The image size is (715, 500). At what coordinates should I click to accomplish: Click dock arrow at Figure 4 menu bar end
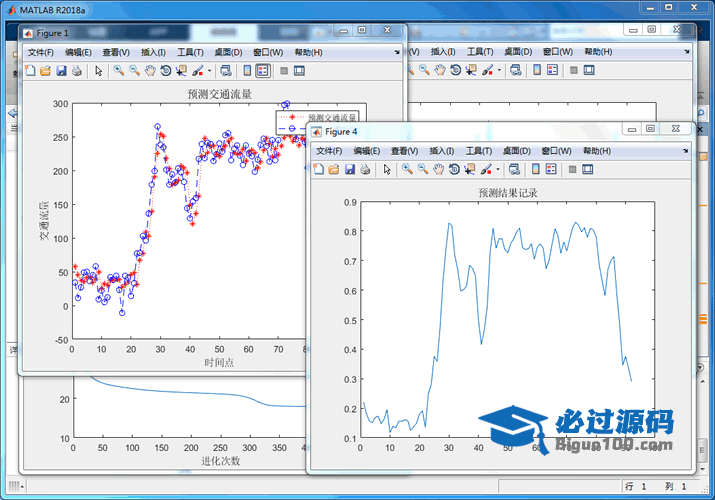[x=687, y=150]
